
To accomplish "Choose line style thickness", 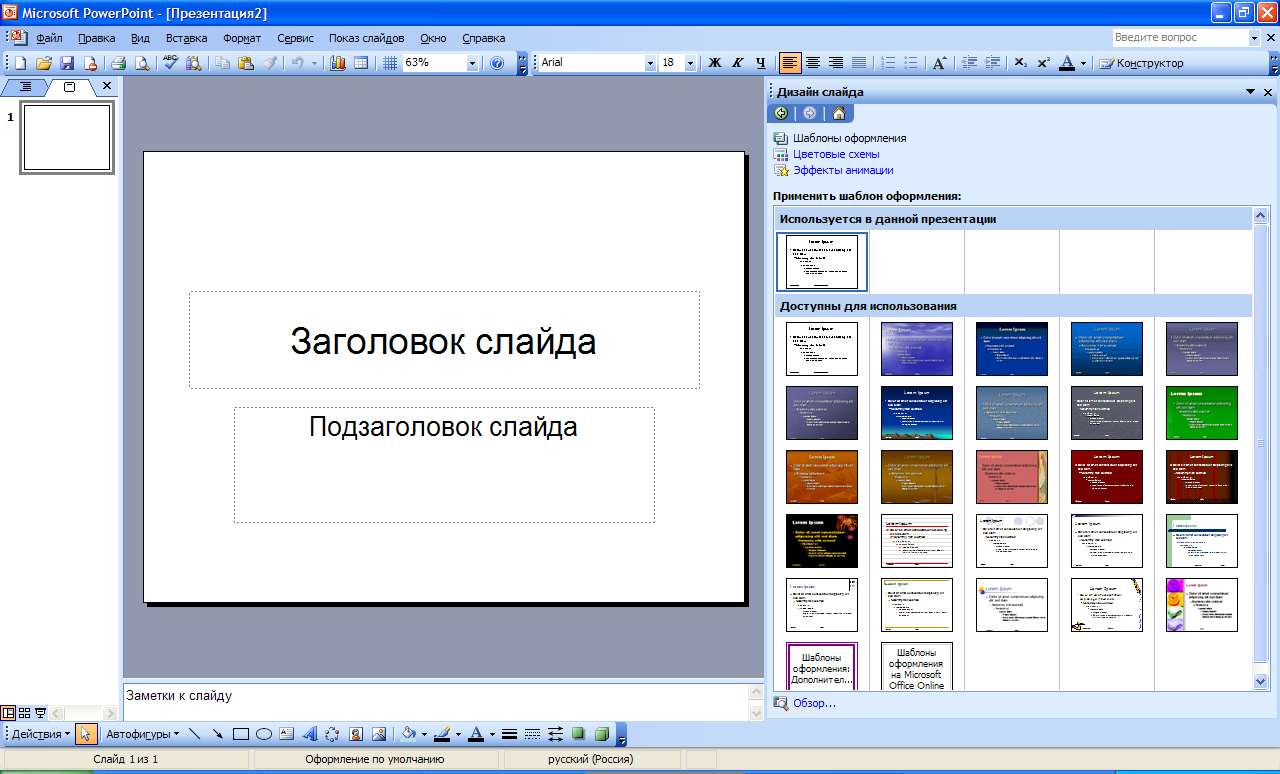I will (x=509, y=734).
